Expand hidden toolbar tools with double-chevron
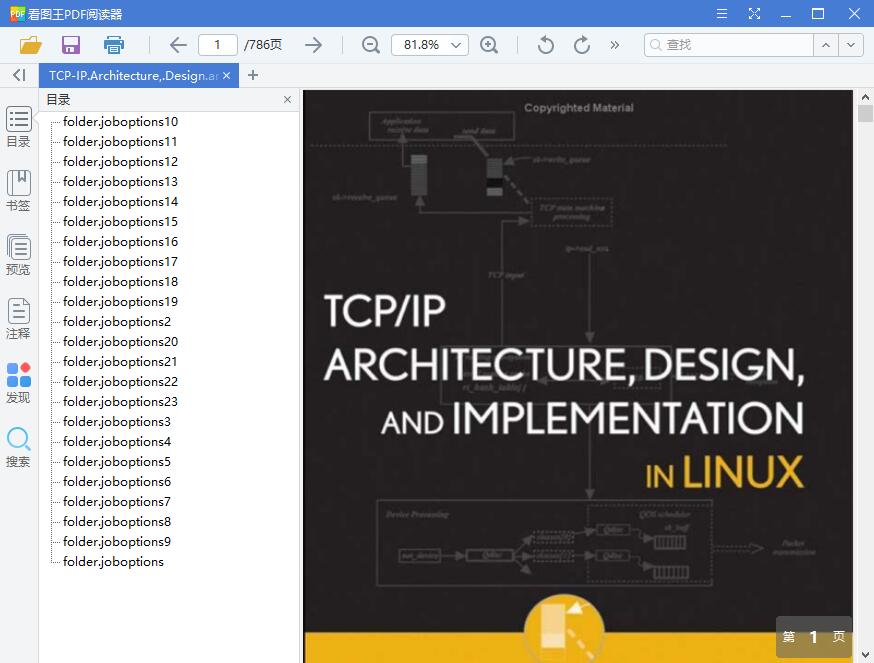This screenshot has width=874, height=663. point(614,44)
